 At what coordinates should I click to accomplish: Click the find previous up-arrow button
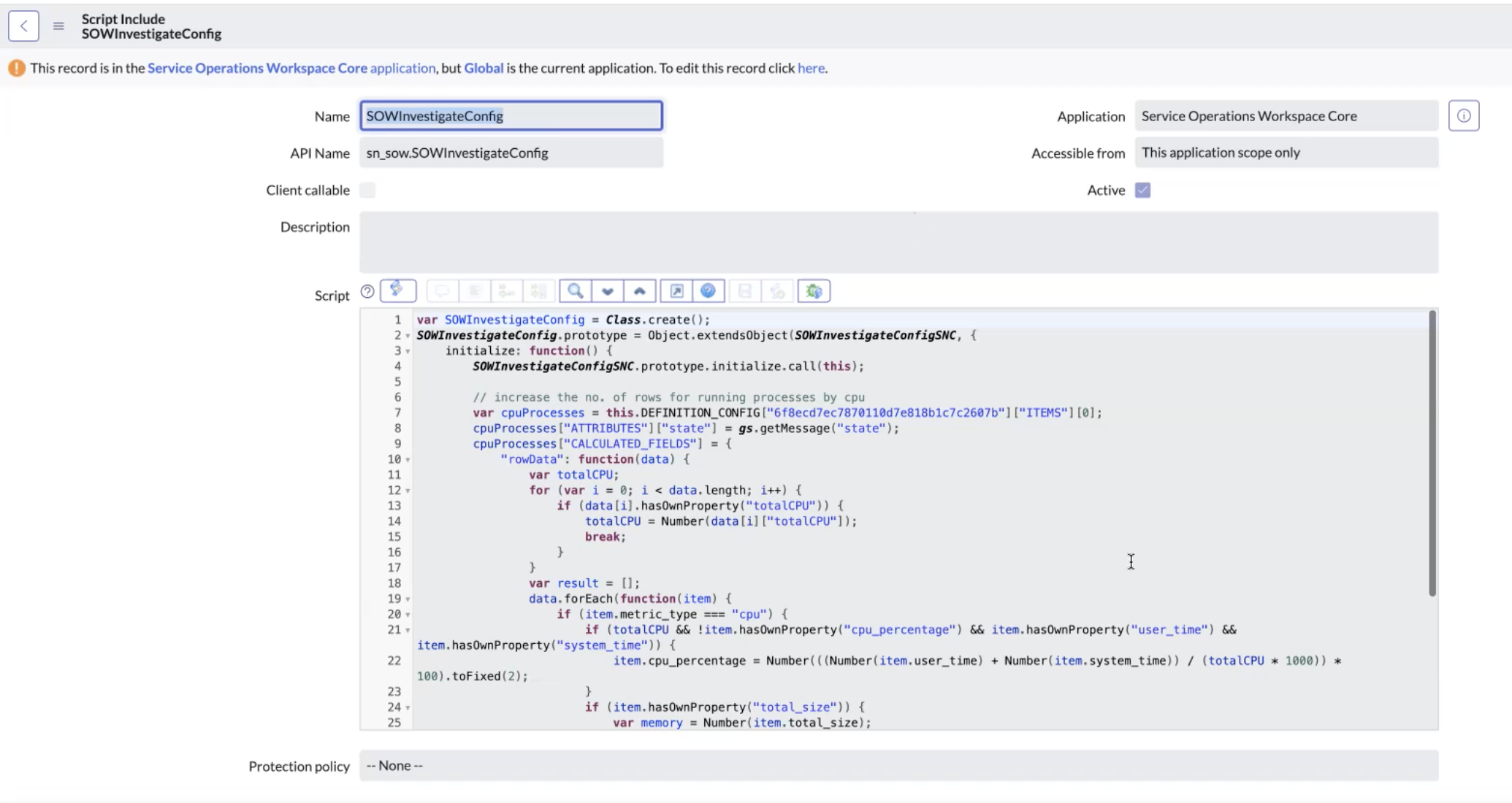(640, 291)
